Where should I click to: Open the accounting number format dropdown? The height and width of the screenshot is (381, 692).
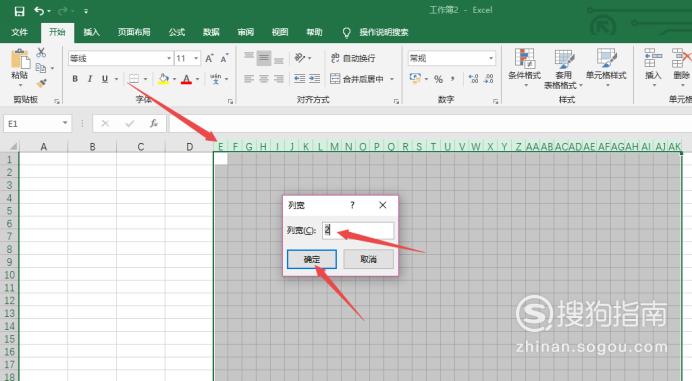point(426,79)
